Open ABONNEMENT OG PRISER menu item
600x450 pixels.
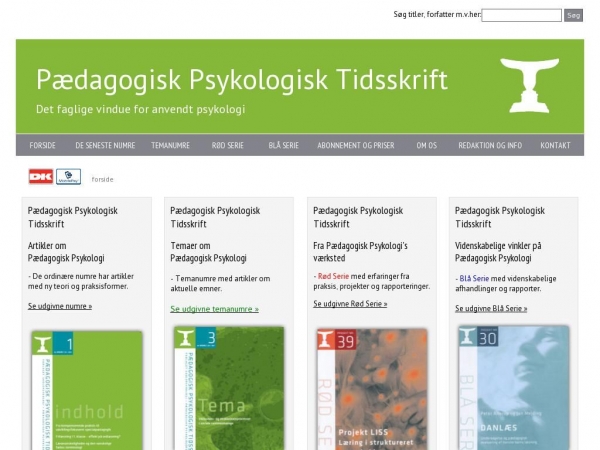[356, 145]
